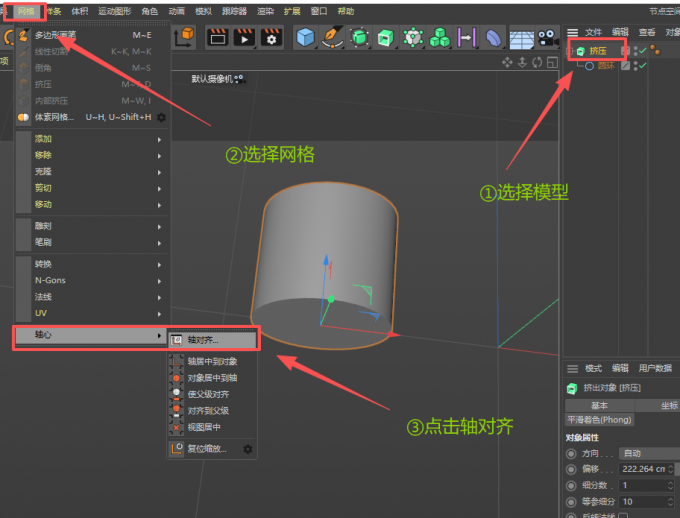The width and height of the screenshot is (680, 518).
Task: Click the Cloner green cubes icon
Action: pyautogui.click(x=440, y=38)
